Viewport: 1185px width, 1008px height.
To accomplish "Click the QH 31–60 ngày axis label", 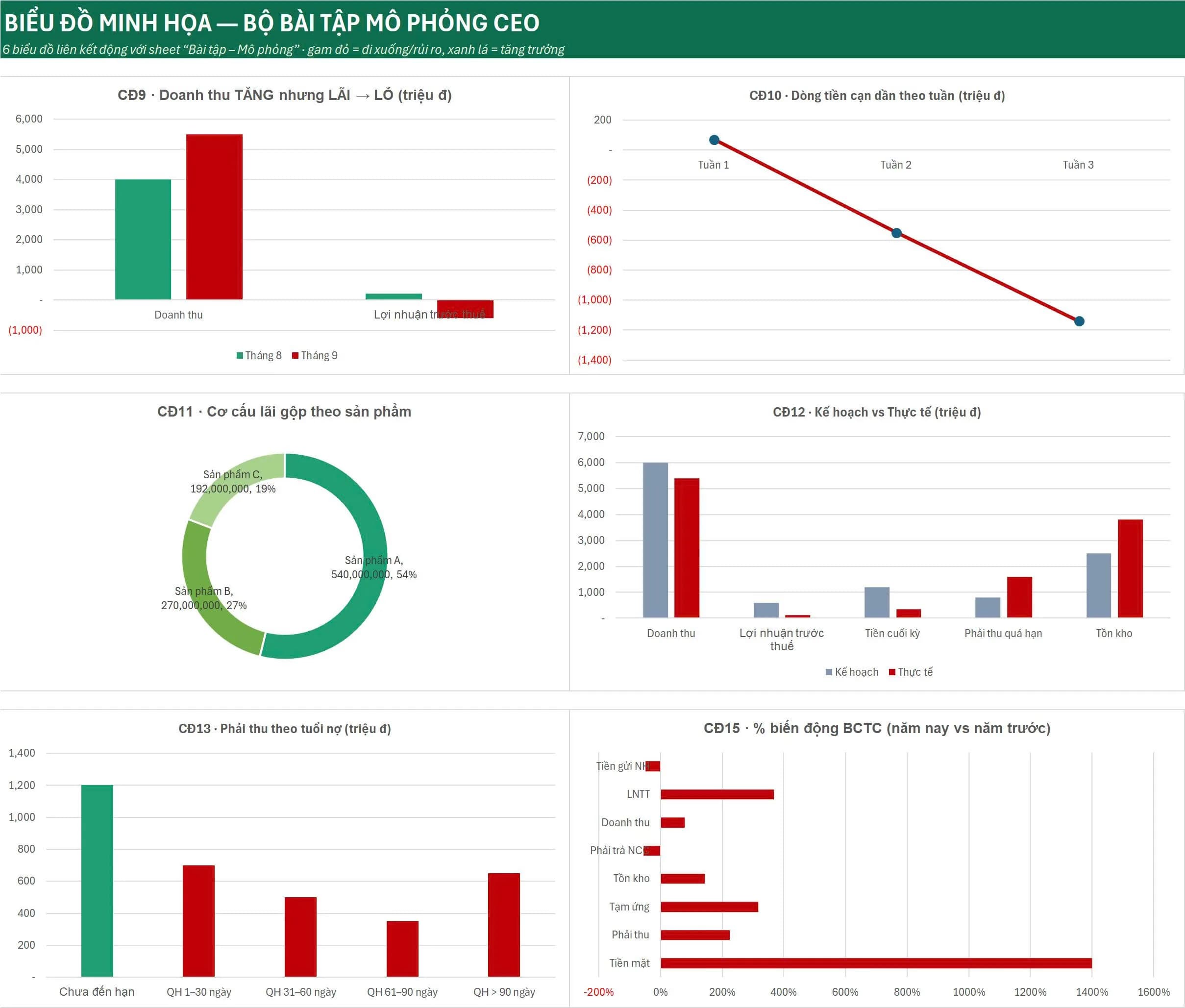I will pos(301,992).
